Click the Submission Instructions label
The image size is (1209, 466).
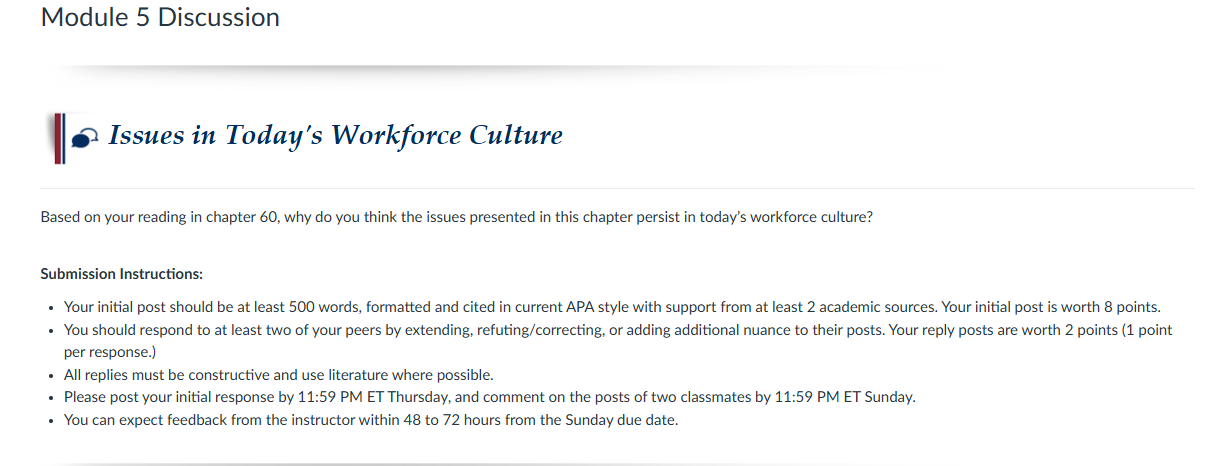point(122,273)
